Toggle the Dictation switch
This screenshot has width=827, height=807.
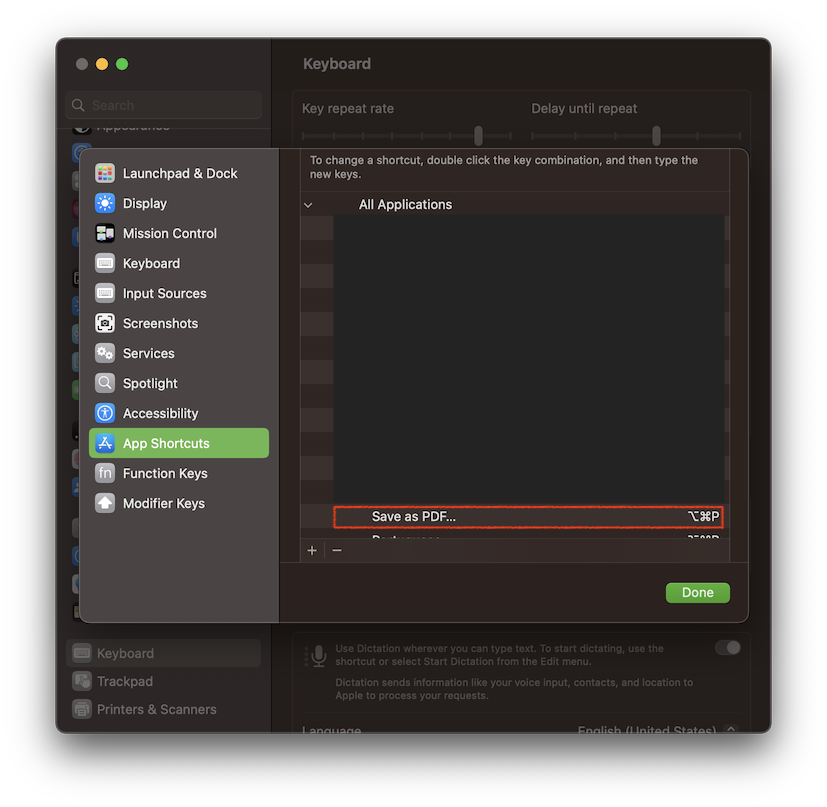click(728, 648)
